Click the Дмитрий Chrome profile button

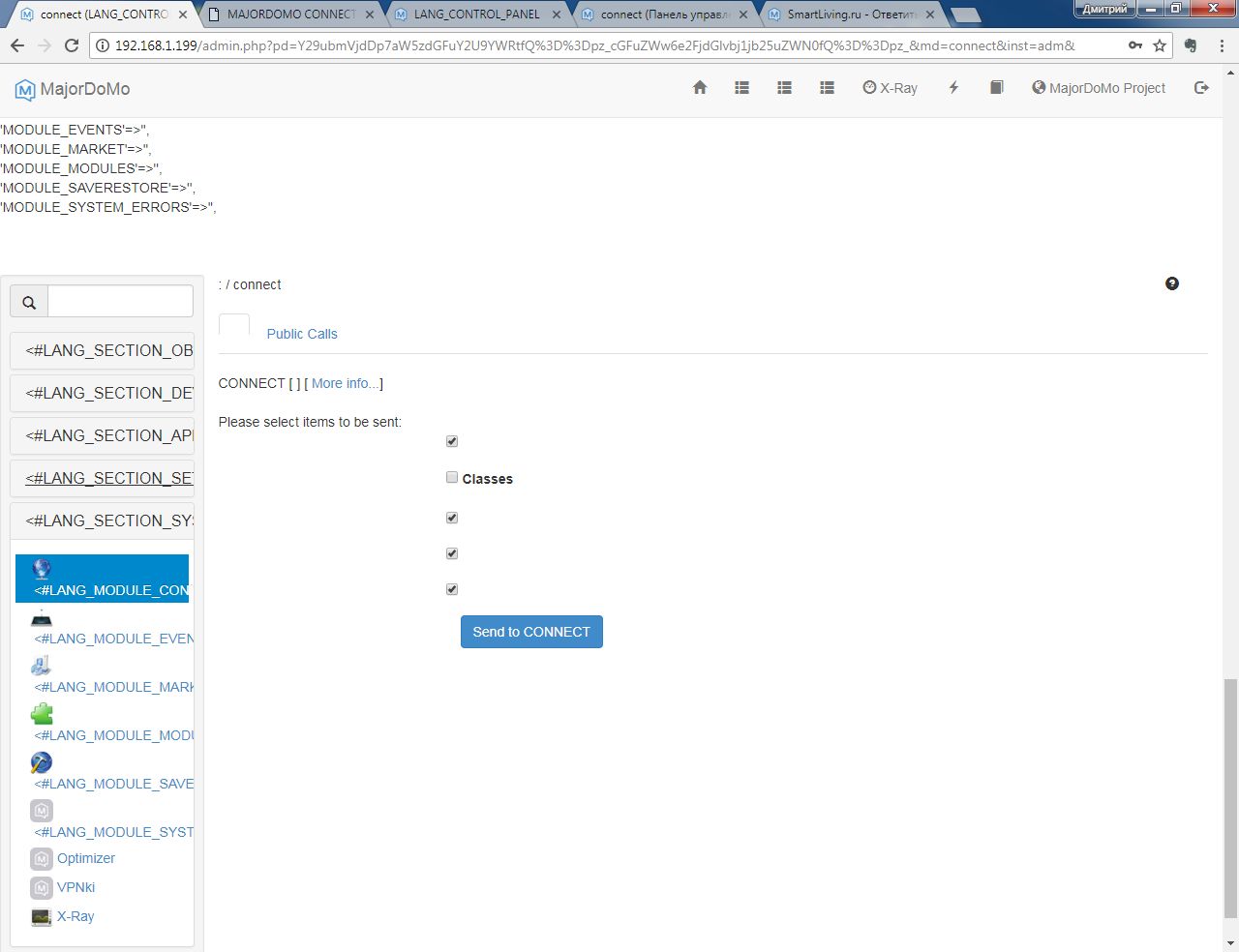(1104, 9)
